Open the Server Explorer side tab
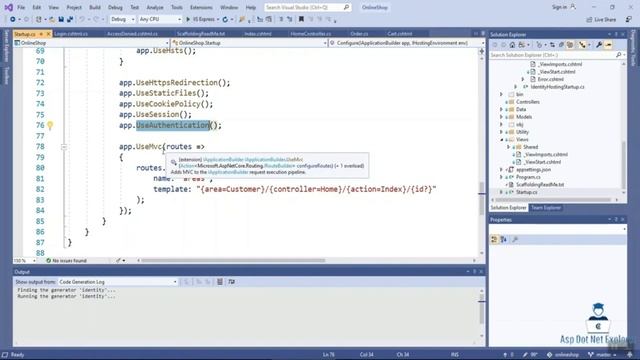 (x=6, y=45)
